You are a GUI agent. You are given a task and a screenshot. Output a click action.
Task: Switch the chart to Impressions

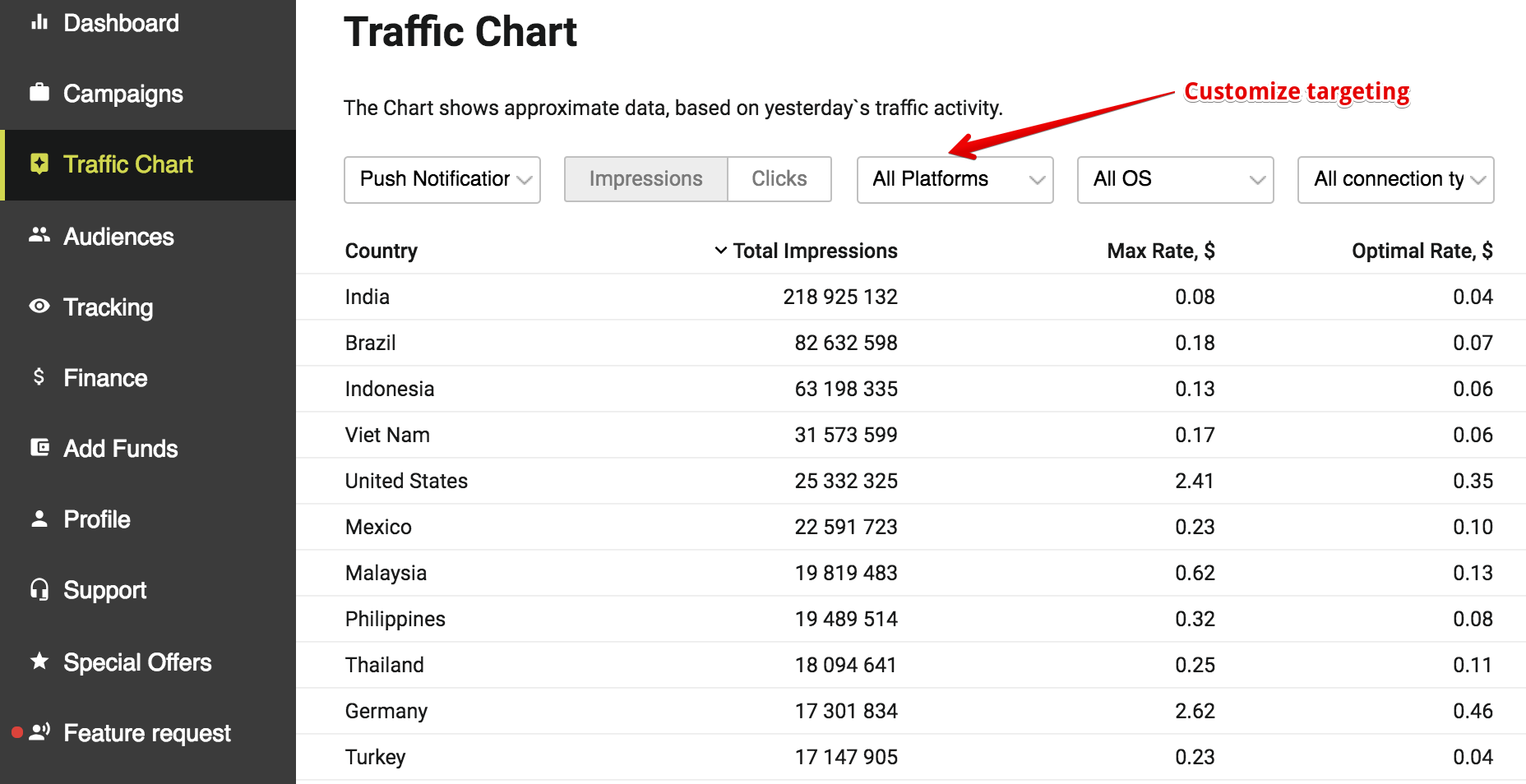pos(645,179)
